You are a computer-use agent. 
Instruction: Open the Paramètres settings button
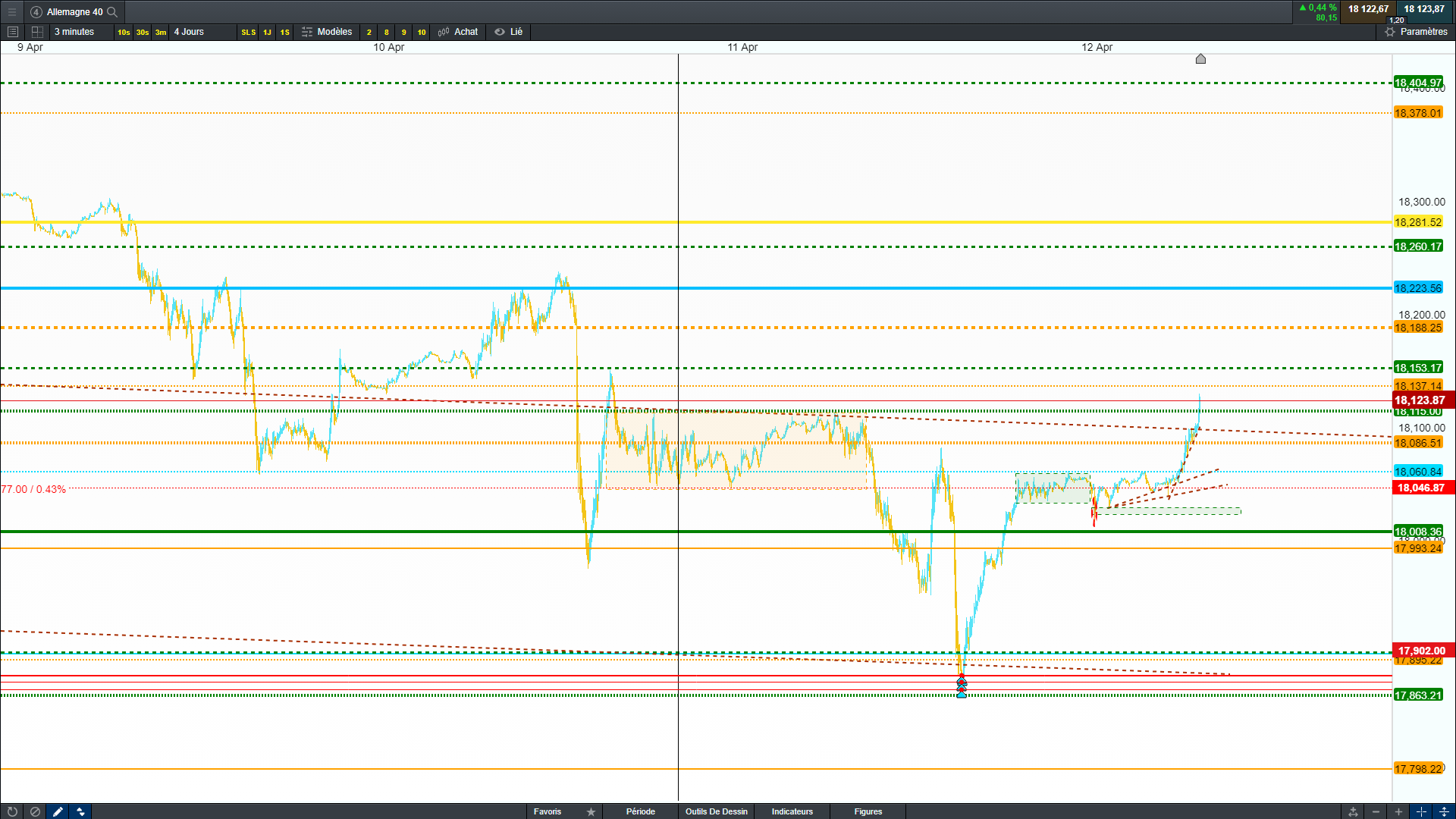click(1416, 32)
